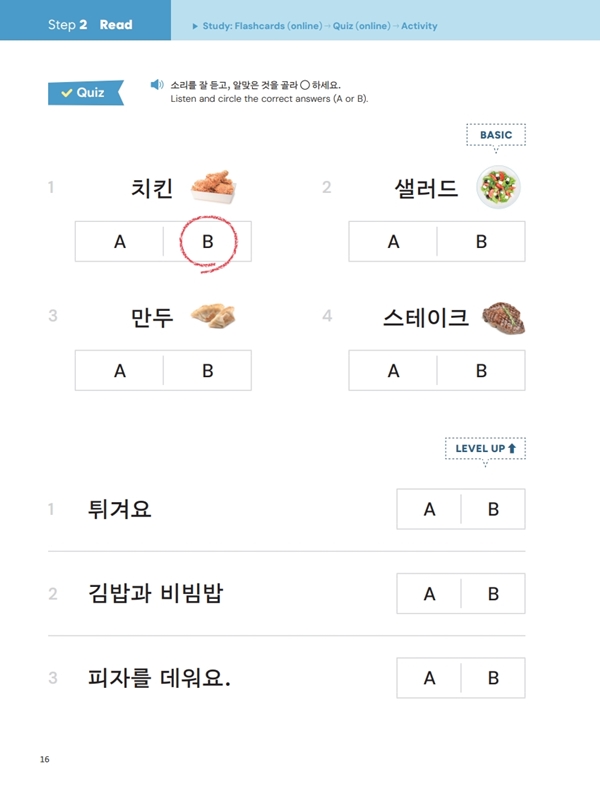This screenshot has height=800, width=600.
Task: Click the salad bowl image
Action: tap(499, 187)
